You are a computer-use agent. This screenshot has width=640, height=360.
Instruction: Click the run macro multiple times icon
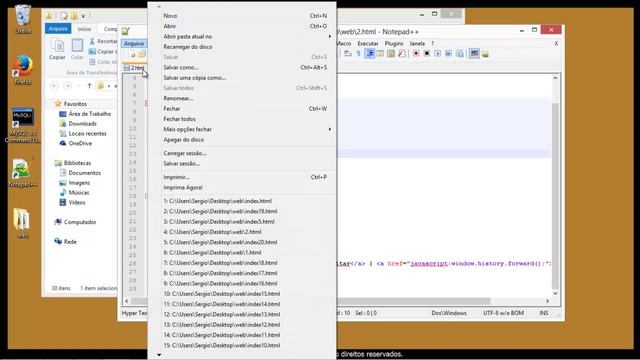(448, 53)
